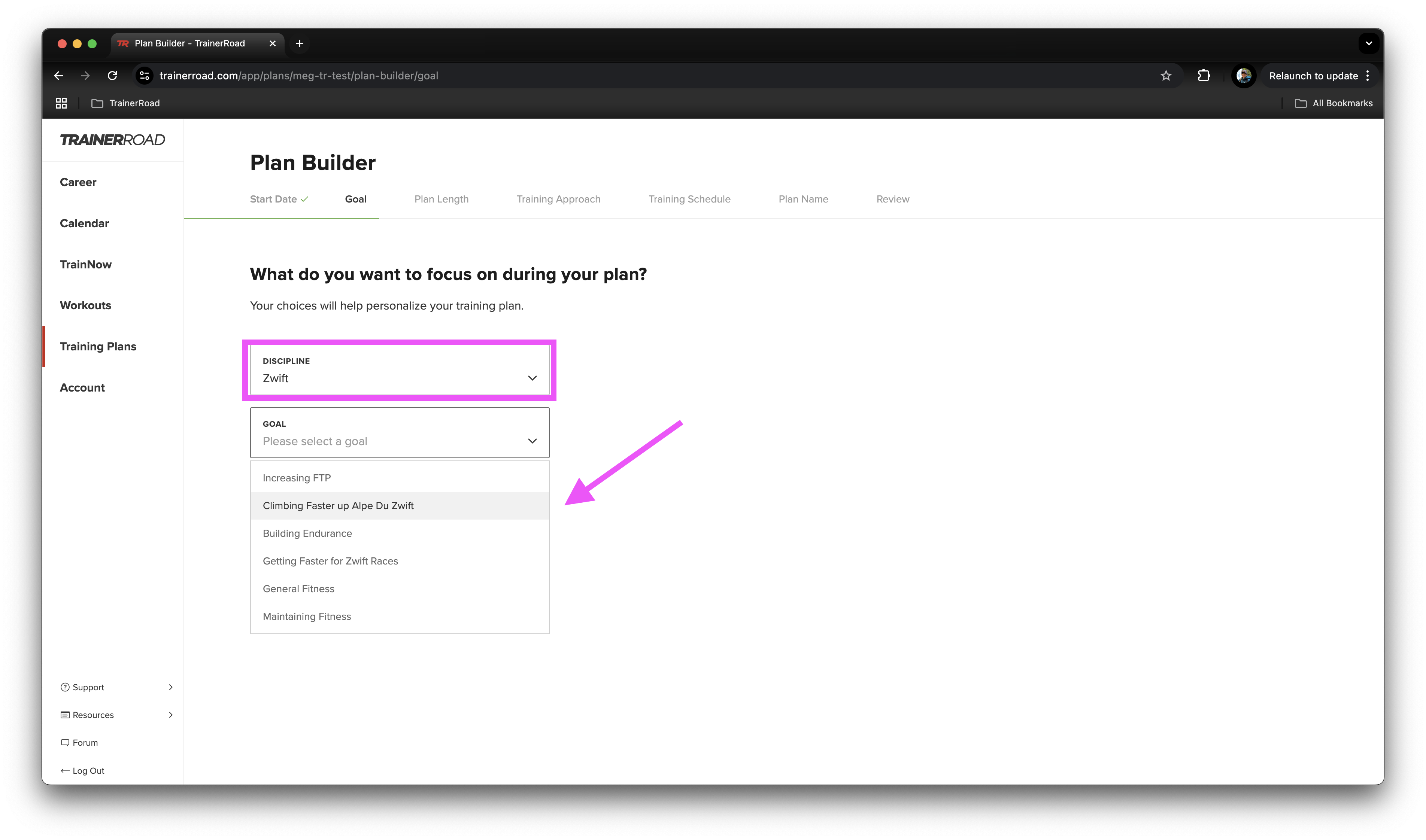Viewport: 1426px width, 840px height.
Task: Open a new browser tab
Action: point(300,43)
